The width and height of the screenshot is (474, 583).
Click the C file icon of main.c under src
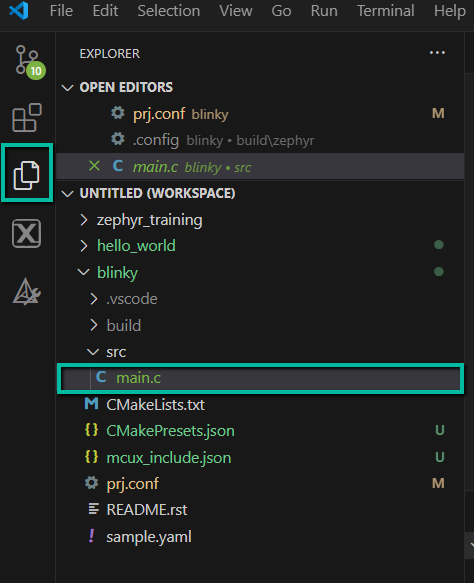[101, 377]
